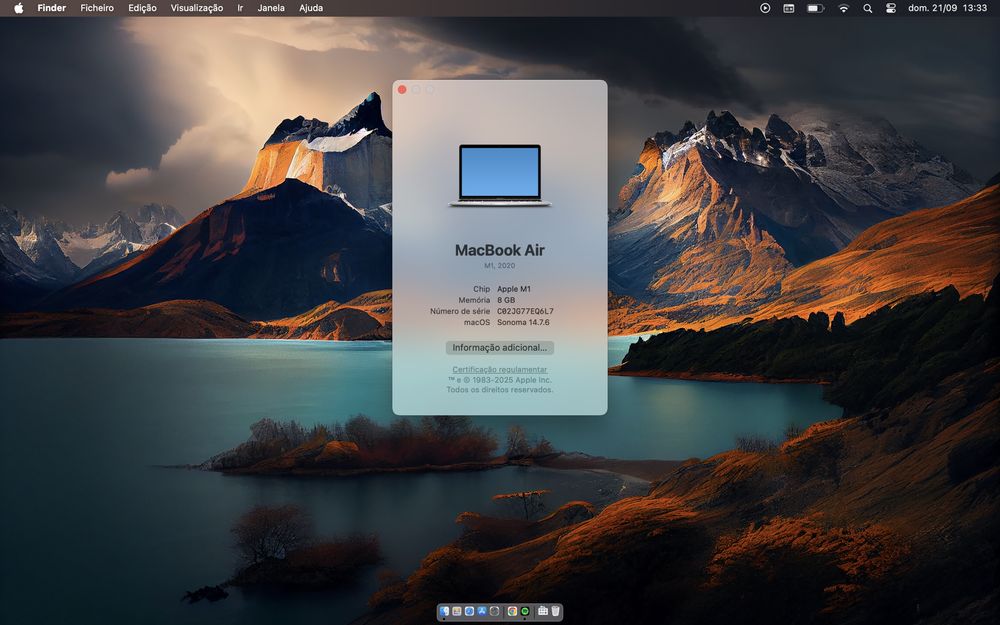Open the second Dock app icon
The width and height of the screenshot is (1000, 625).
click(x=457, y=611)
